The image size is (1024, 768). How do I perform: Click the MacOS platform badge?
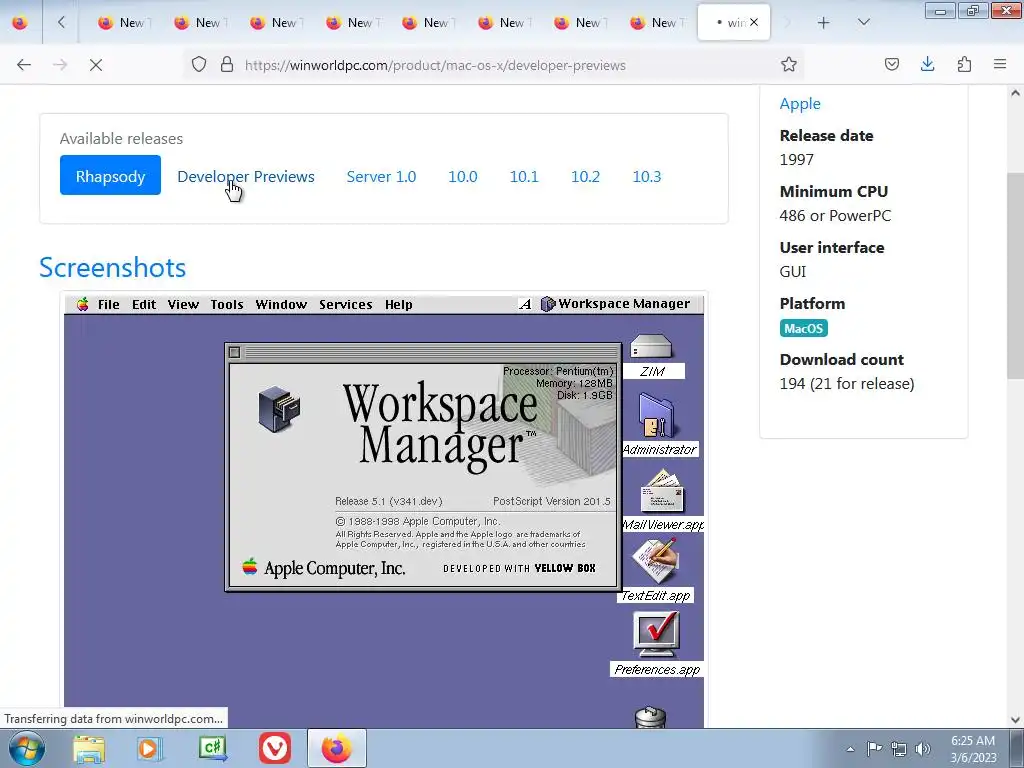[803, 328]
